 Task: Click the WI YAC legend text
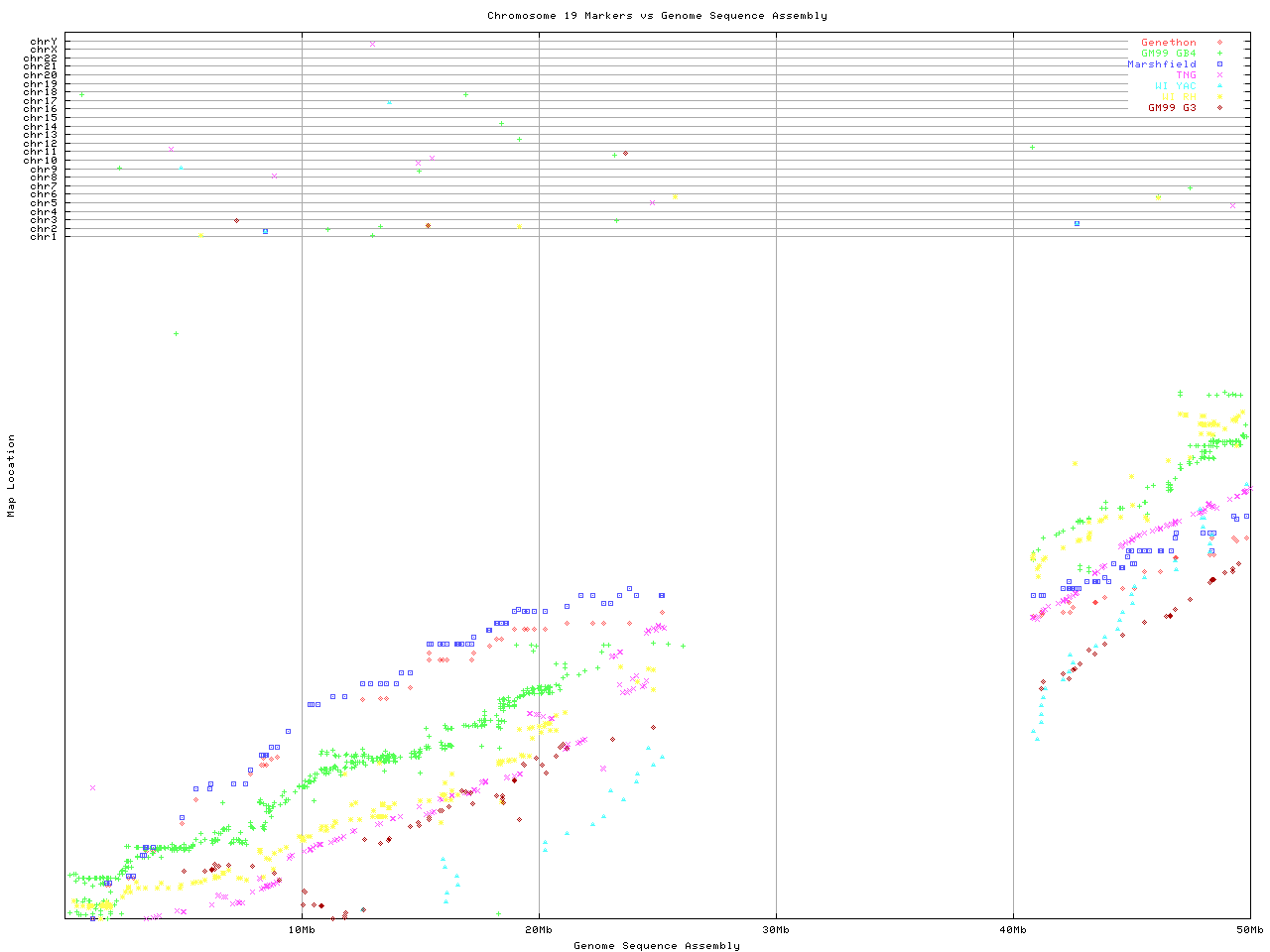pyautogui.click(x=1175, y=86)
